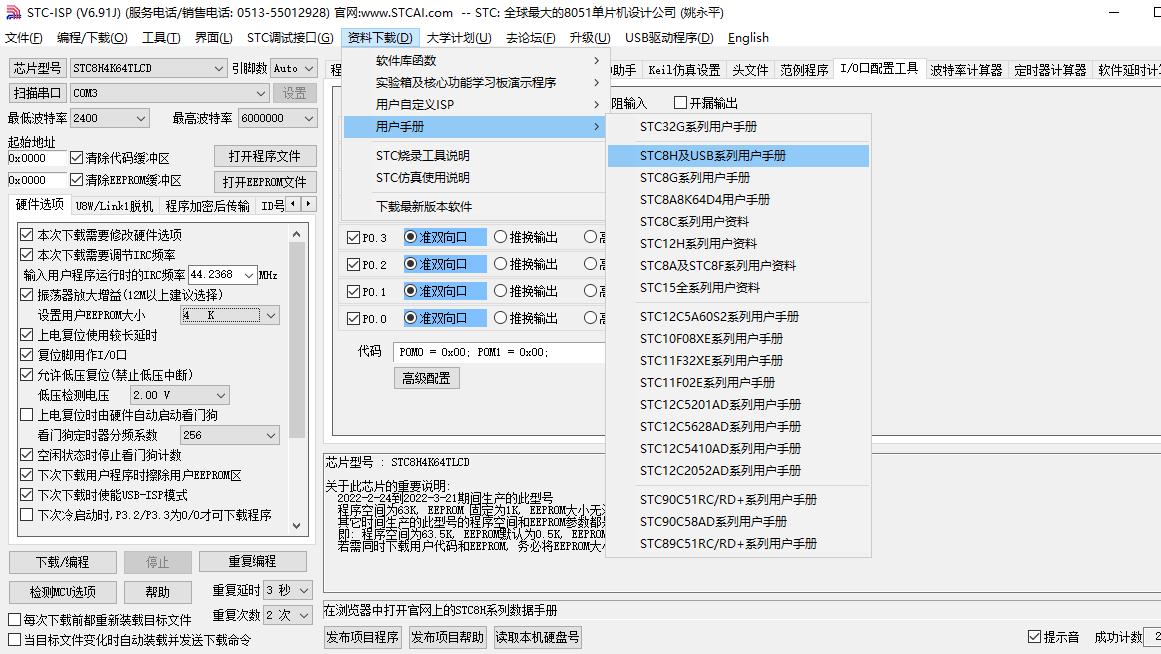The width and height of the screenshot is (1161, 654).
Task: Click hardware options list scroll-down arrow
Action: (297, 526)
